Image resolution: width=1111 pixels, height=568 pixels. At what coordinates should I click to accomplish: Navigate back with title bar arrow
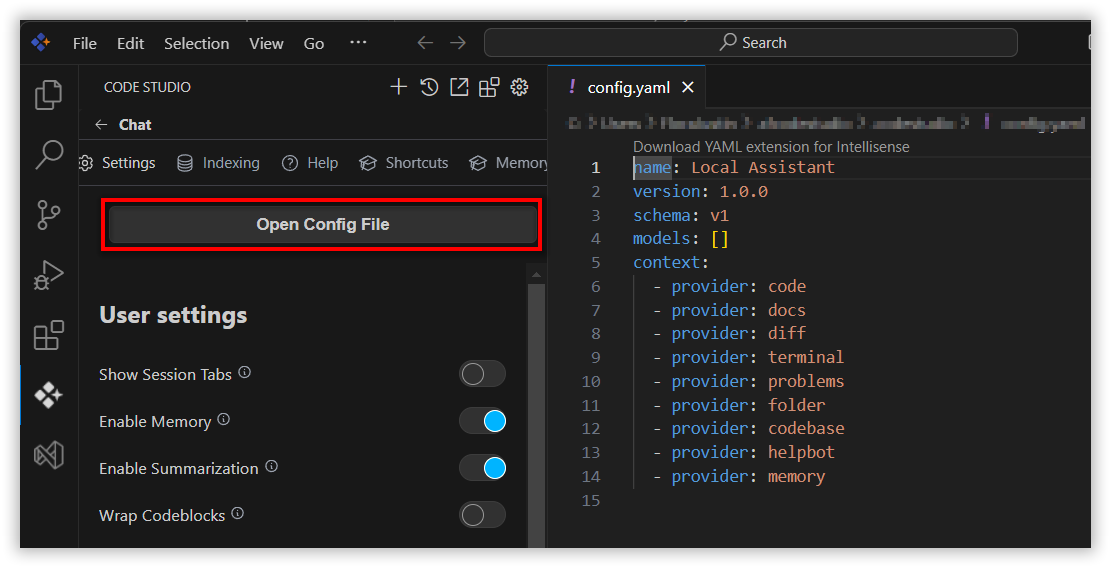[425, 42]
